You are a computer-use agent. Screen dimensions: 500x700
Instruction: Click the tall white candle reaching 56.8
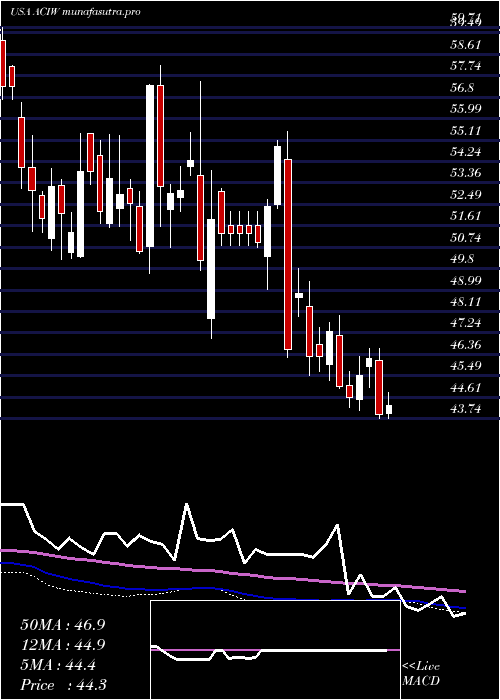(150, 166)
